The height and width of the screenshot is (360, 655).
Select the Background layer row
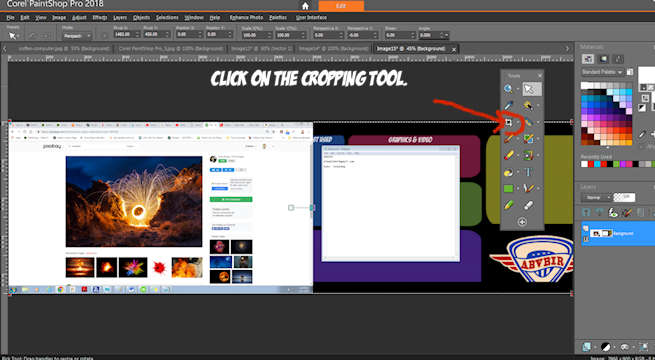click(618, 233)
